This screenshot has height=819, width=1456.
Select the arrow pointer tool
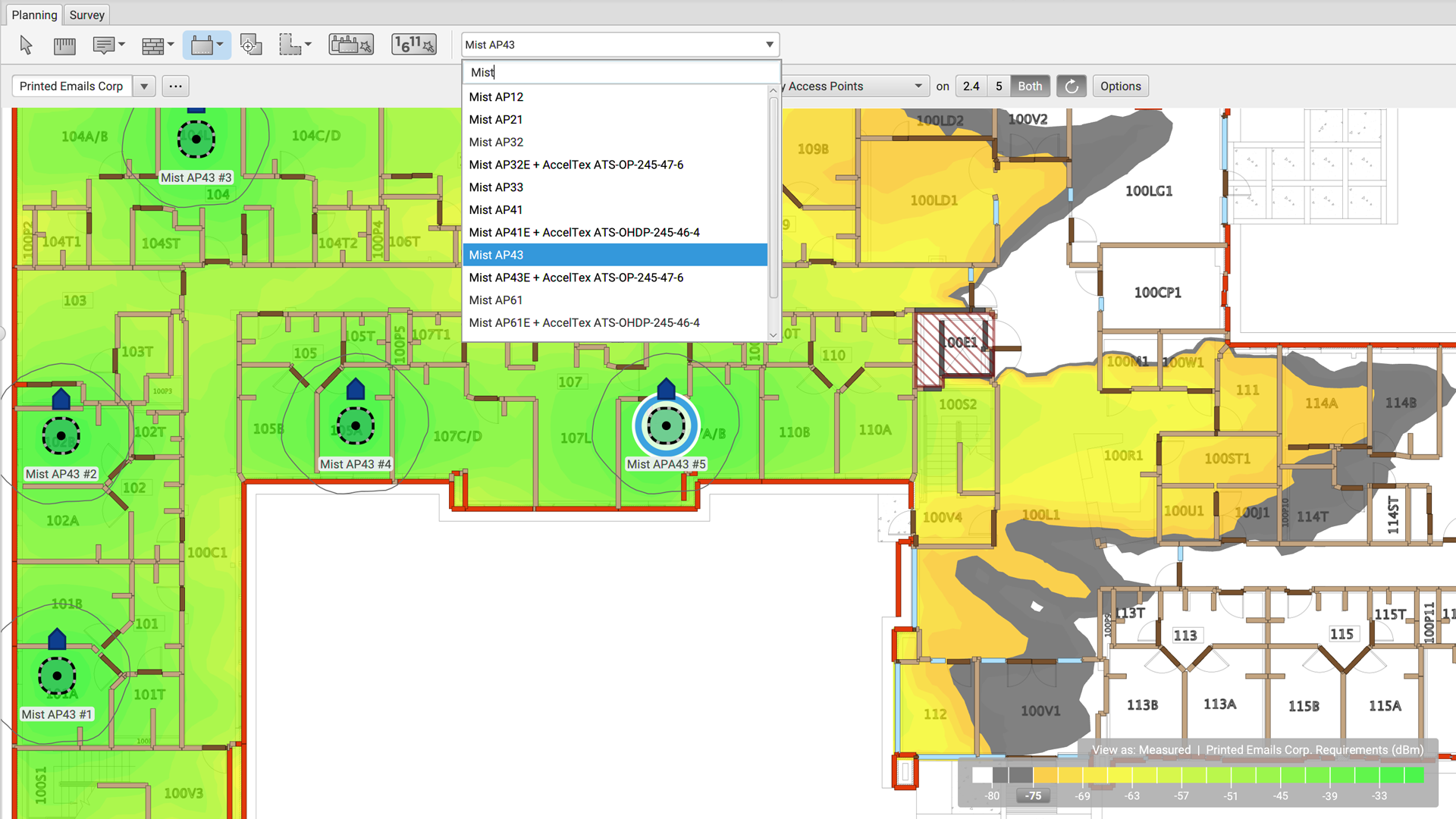tap(27, 45)
